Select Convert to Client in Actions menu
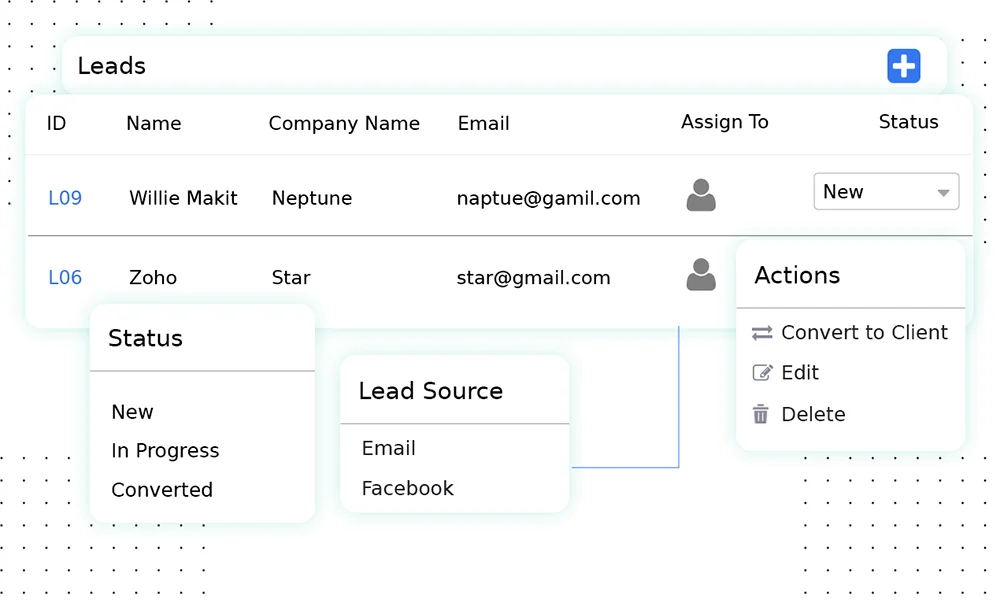Image resolution: width=1000 pixels, height=614 pixels. (864, 333)
